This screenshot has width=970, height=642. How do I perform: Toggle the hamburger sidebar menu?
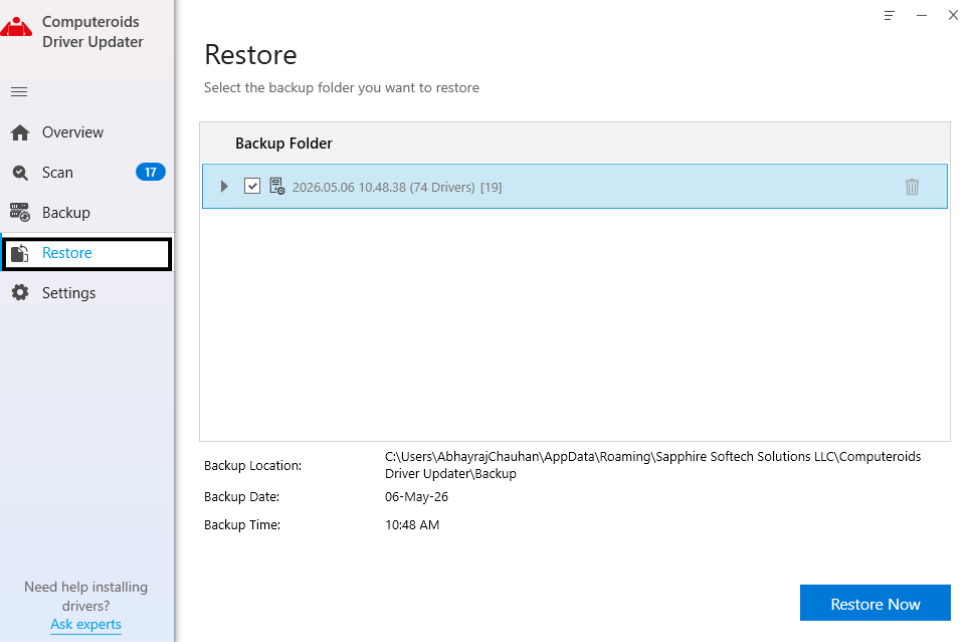(x=19, y=92)
